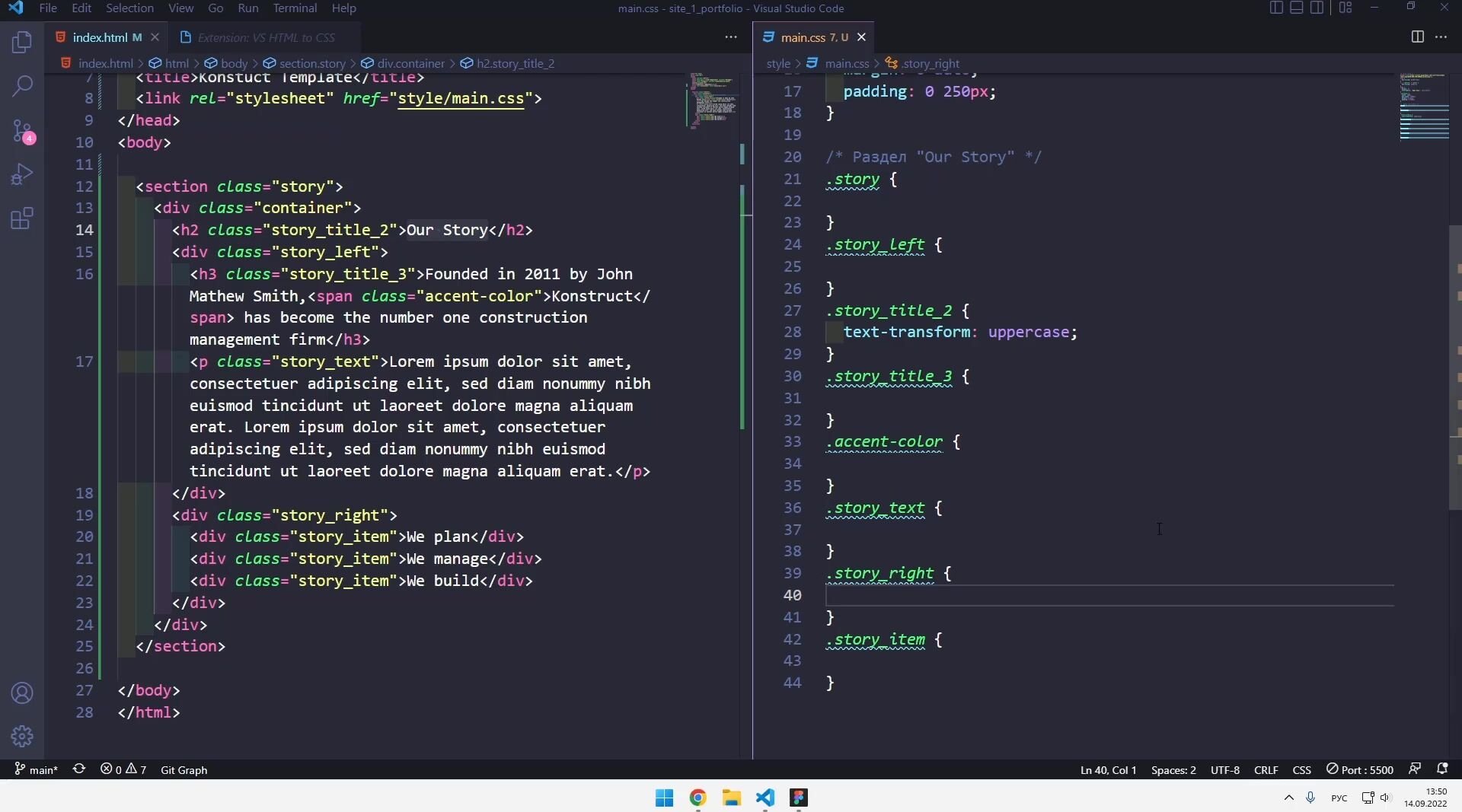
Task: Follow the style/main.css link in href
Action: [461, 98]
